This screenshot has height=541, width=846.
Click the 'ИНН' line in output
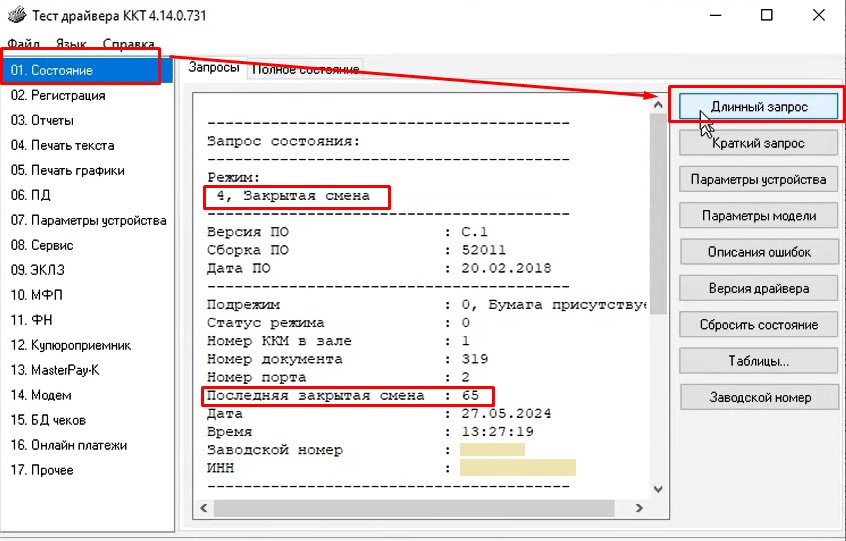click(391, 468)
